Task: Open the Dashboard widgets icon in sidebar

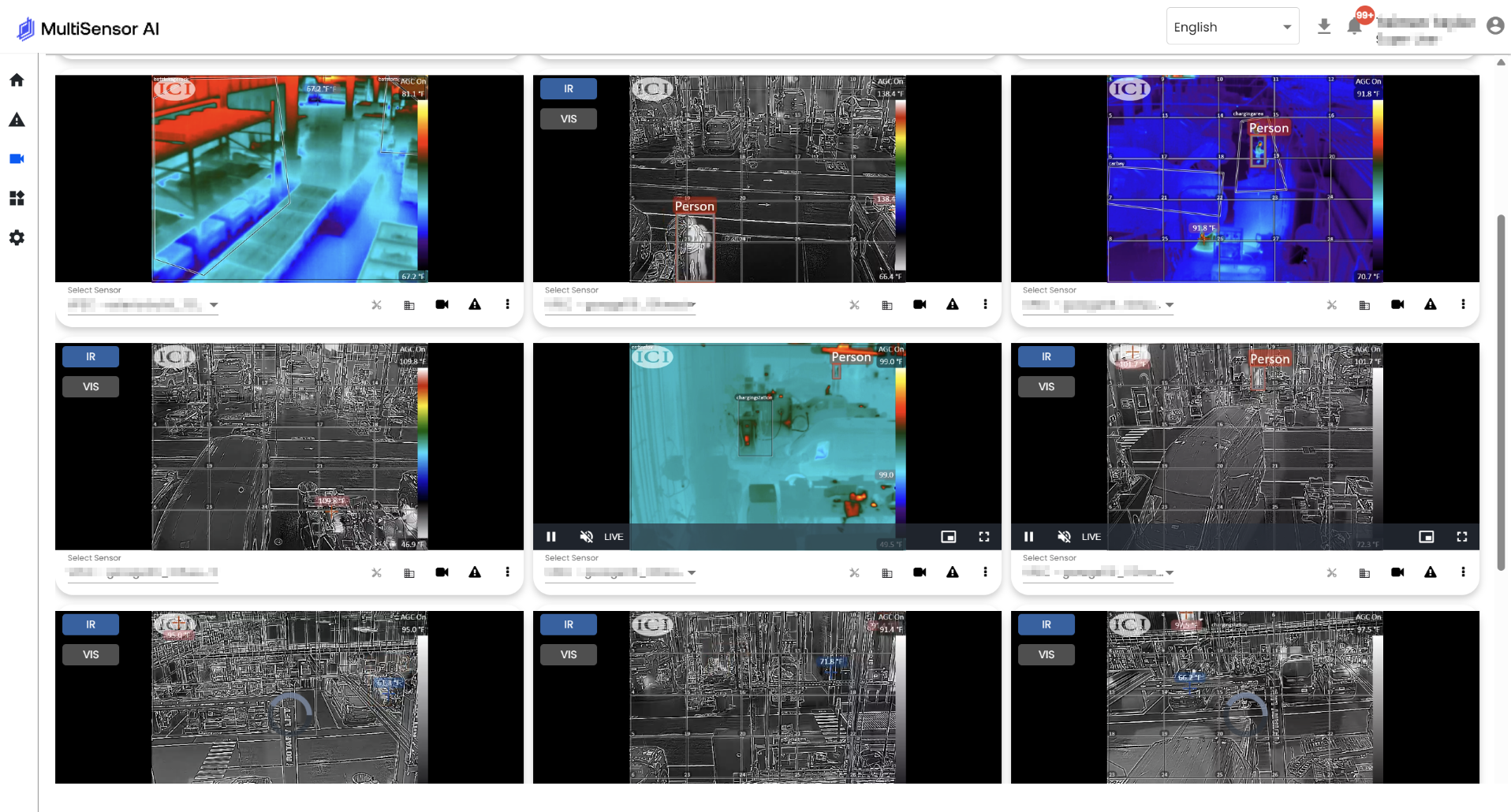Action: 17,198
